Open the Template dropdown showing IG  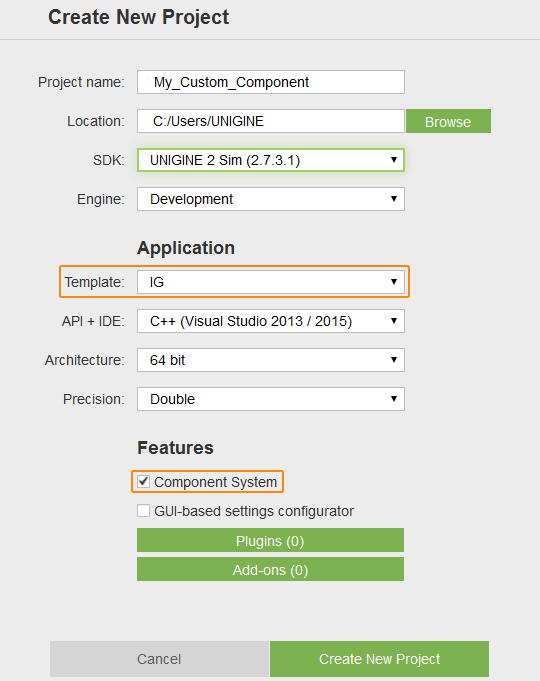point(271,282)
